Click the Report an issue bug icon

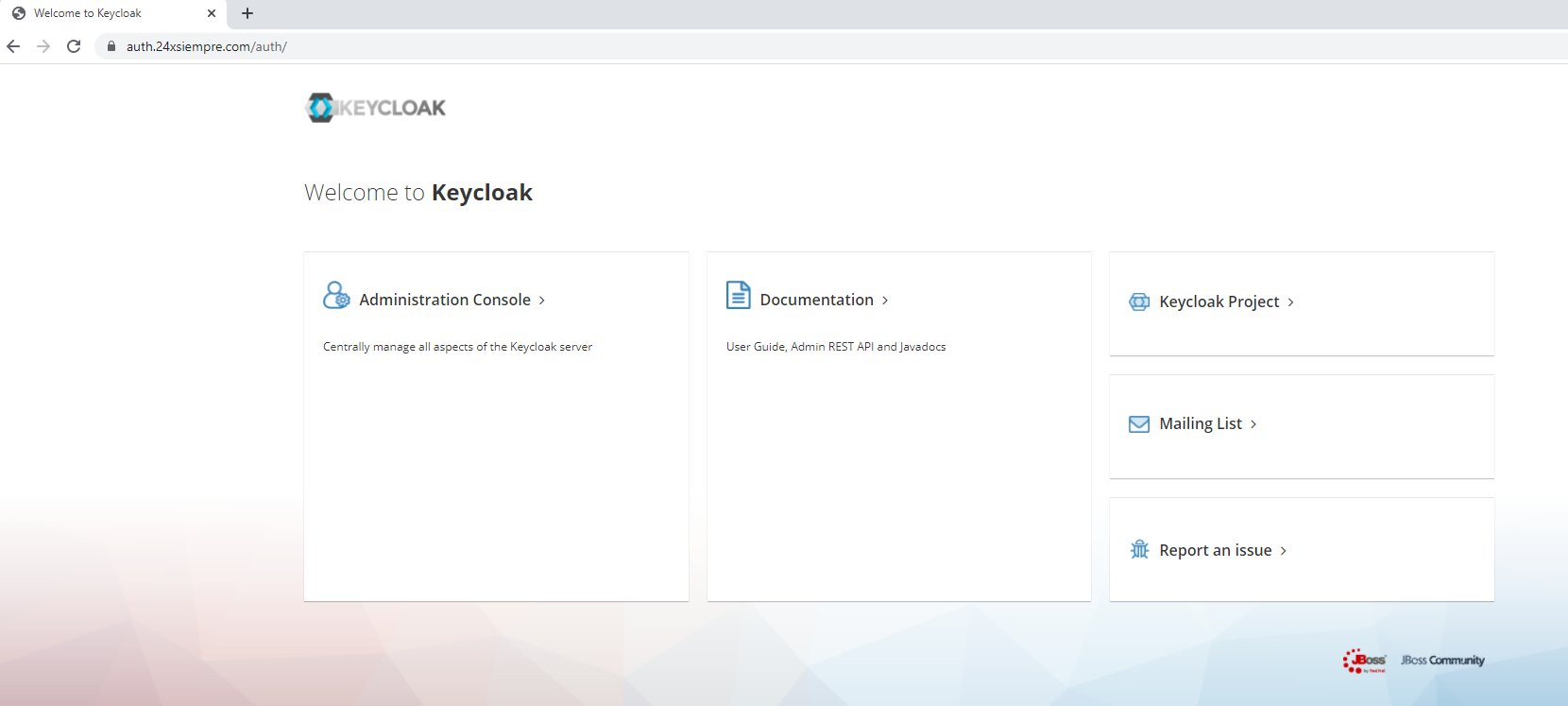pos(1139,549)
